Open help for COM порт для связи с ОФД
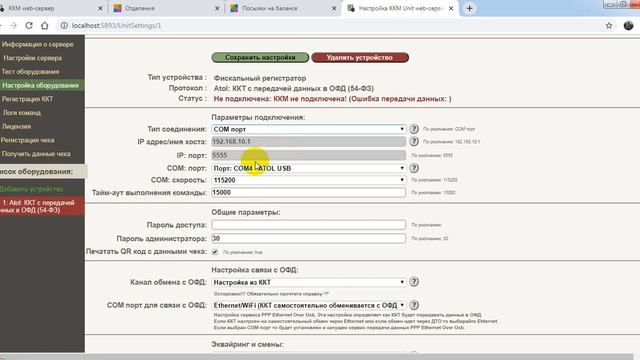640x360 pixels. tap(414, 305)
